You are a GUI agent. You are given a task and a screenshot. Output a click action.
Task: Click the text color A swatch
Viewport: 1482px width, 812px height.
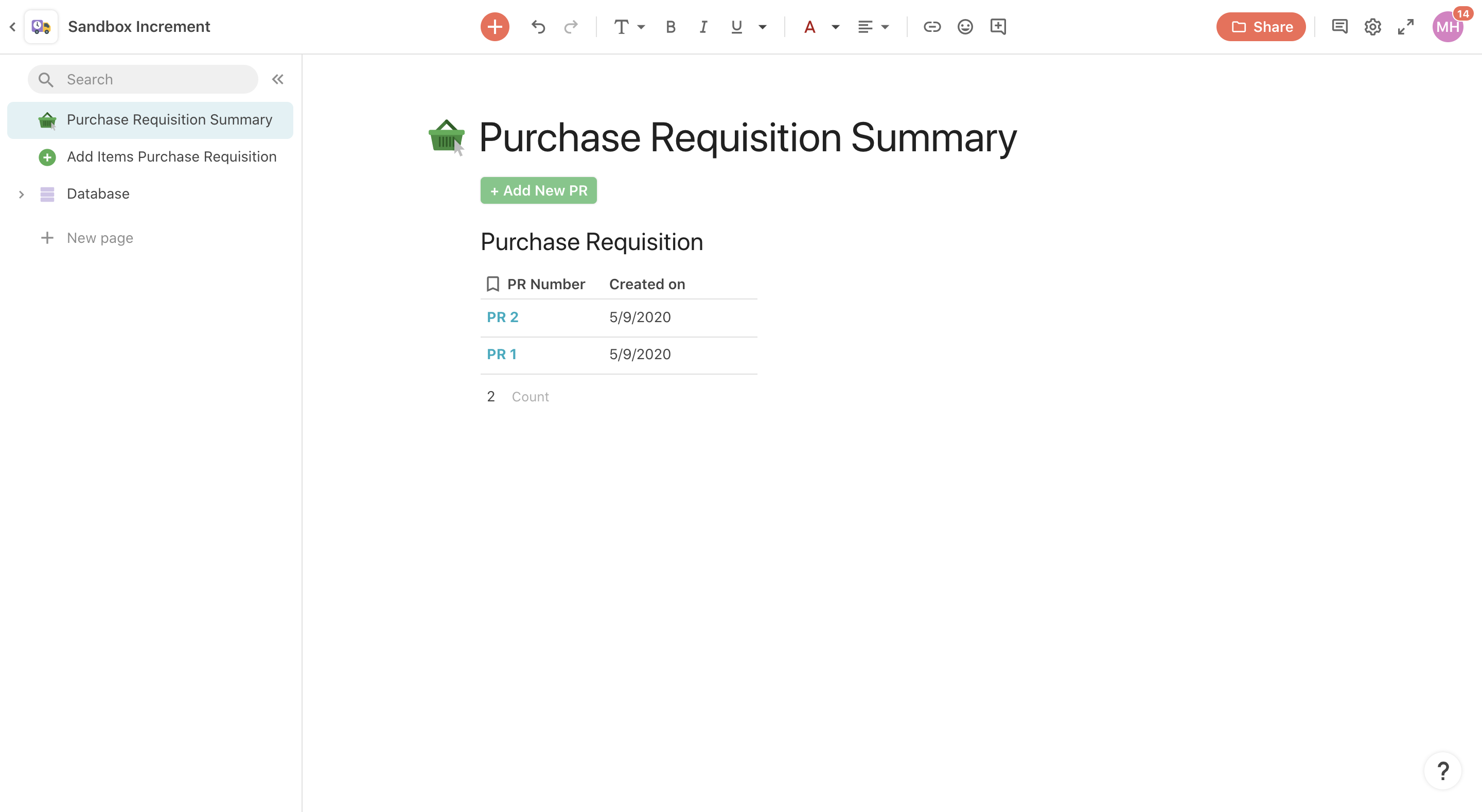(x=809, y=26)
